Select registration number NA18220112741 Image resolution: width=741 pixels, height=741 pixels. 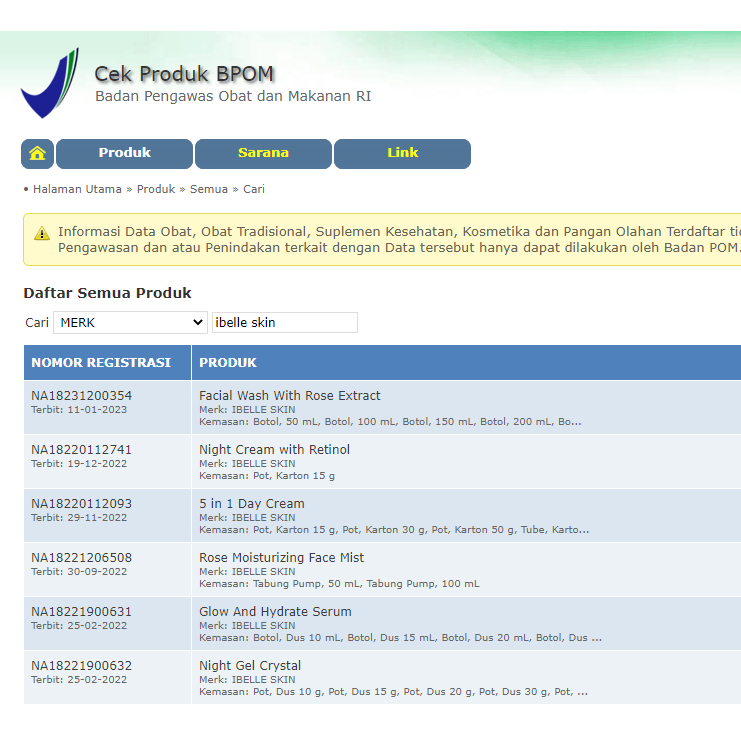click(82, 449)
